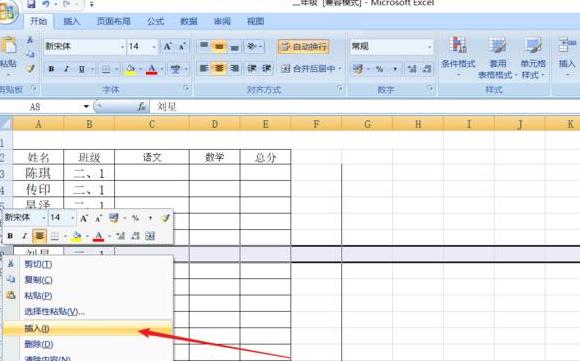Toggle center alignment in the mini toolbar
Image resolution: width=580 pixels, height=361 pixels.
[x=39, y=236]
